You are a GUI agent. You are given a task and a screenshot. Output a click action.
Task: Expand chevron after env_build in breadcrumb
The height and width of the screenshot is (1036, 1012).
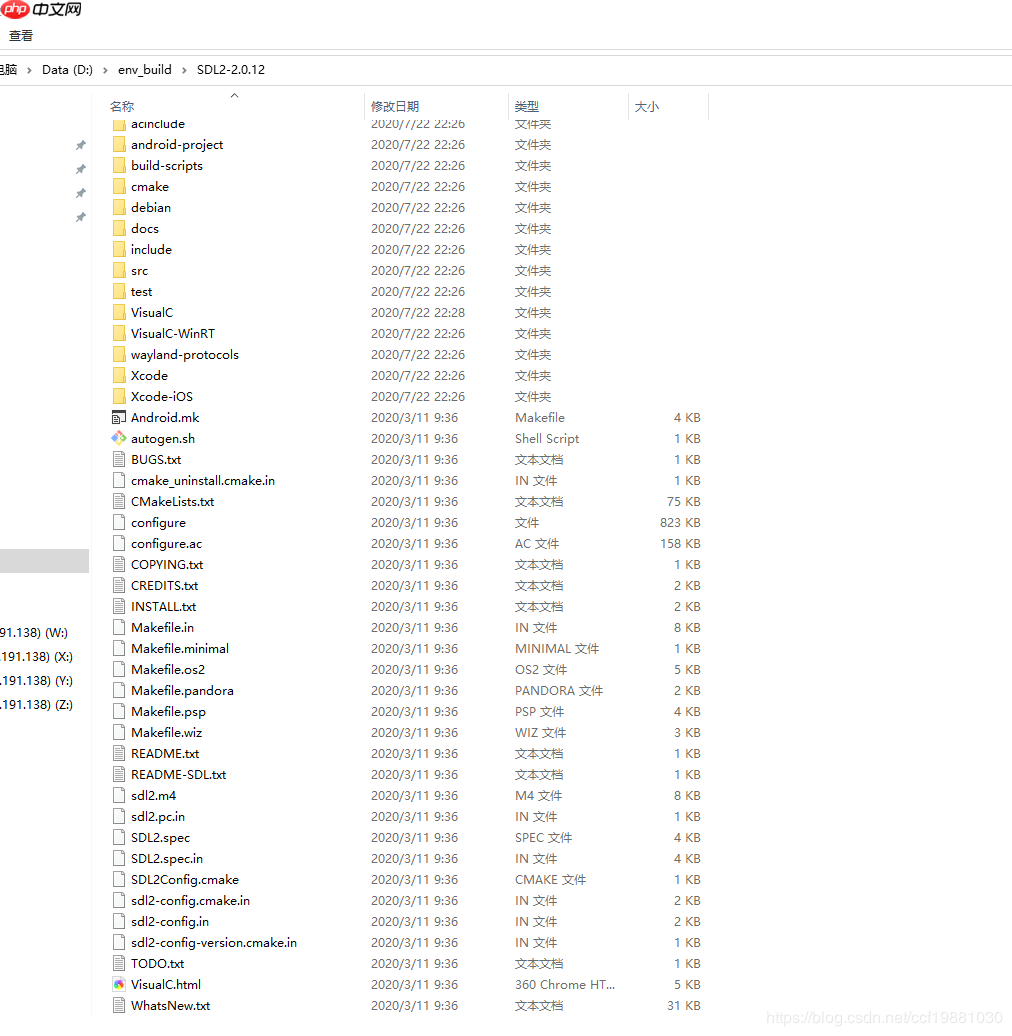click(x=185, y=70)
